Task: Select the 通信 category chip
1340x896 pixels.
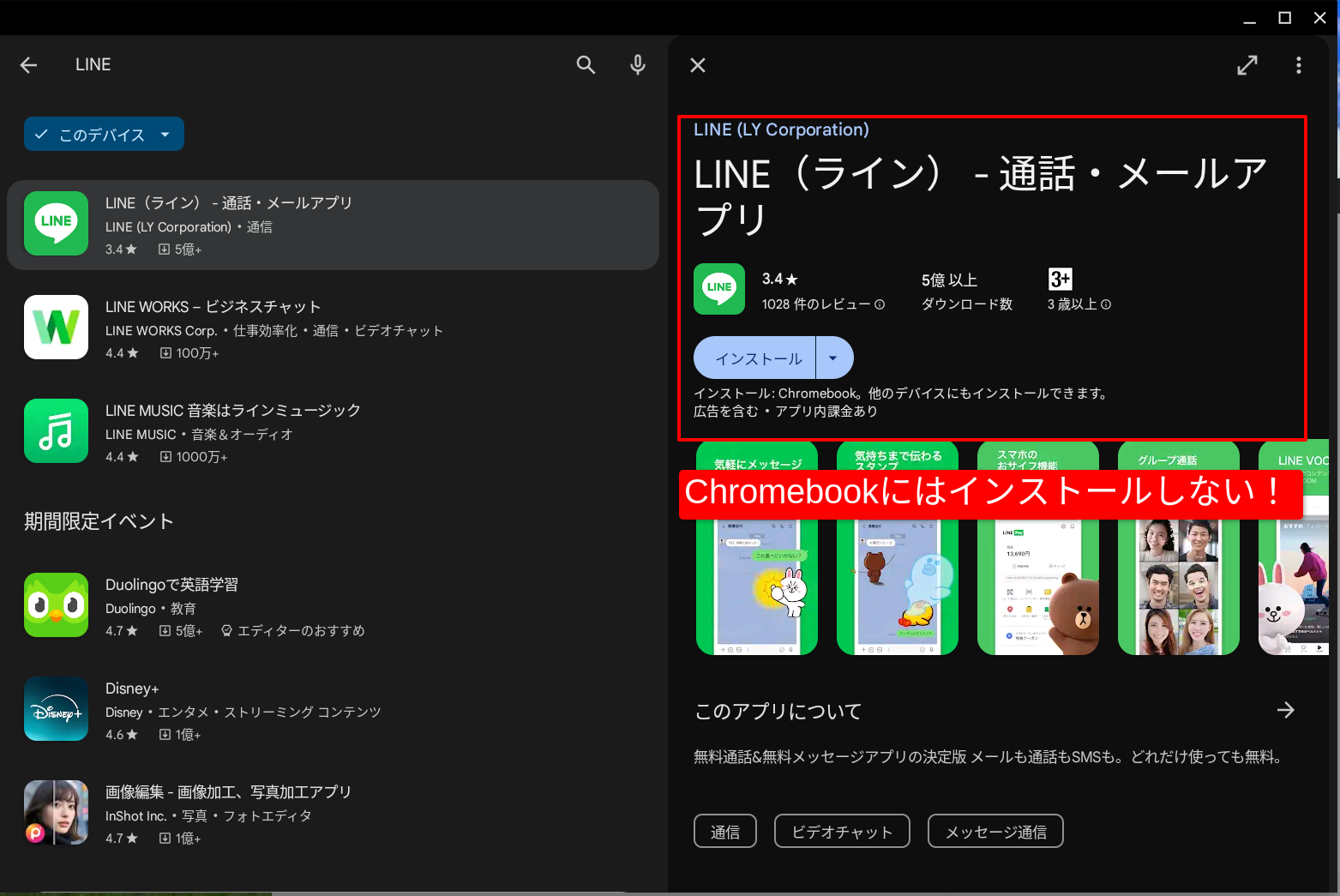Action: [x=724, y=831]
